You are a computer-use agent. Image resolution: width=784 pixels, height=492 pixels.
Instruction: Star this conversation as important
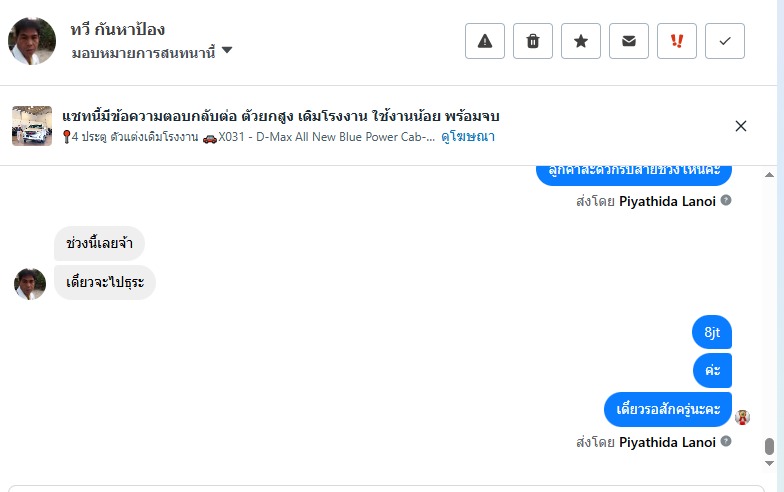581,41
